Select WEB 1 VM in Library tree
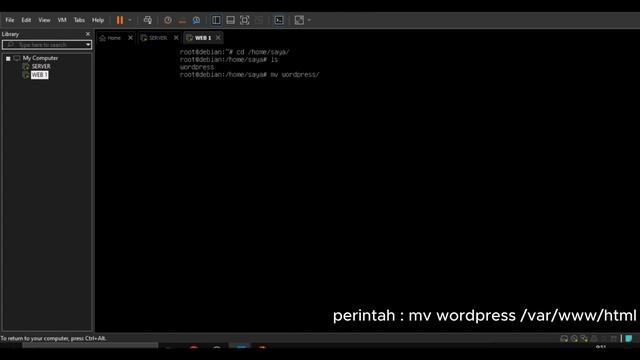The image size is (640, 360). click(39, 75)
